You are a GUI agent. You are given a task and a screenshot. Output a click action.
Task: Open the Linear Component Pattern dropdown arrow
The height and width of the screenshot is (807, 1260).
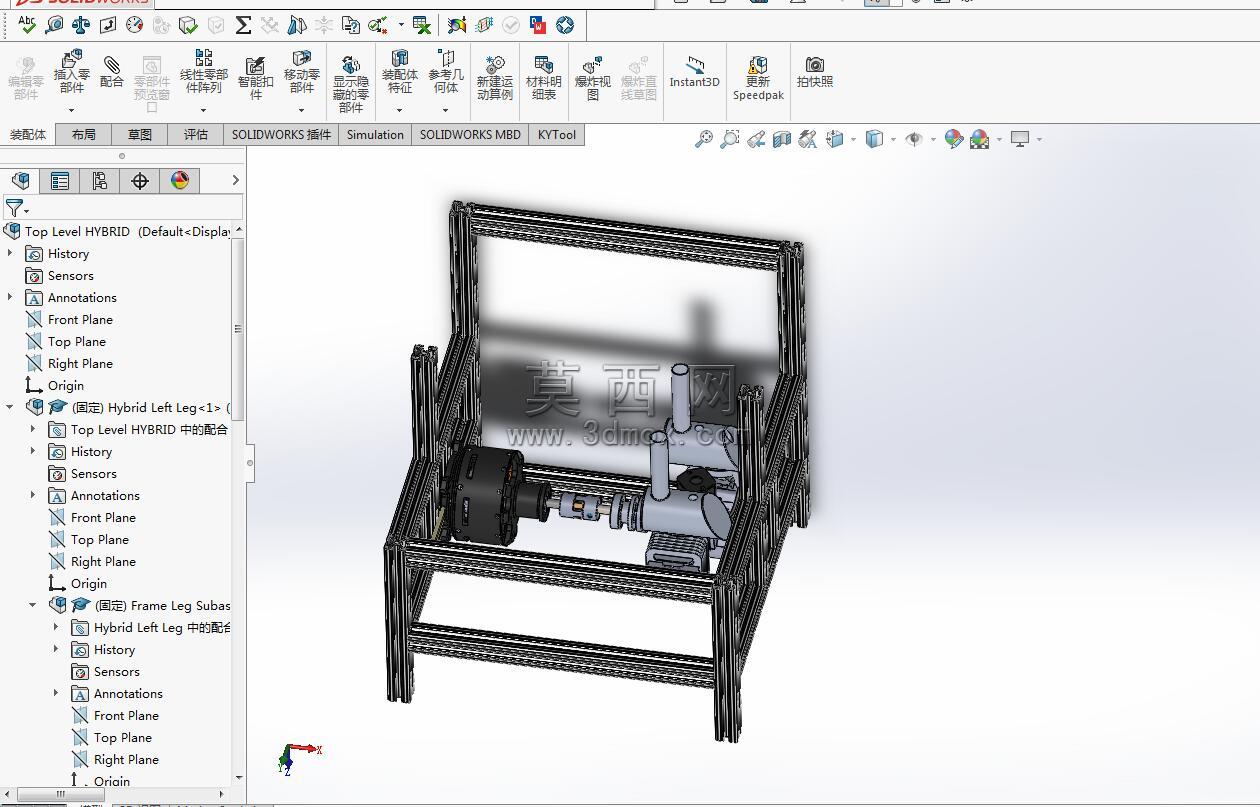click(203, 110)
